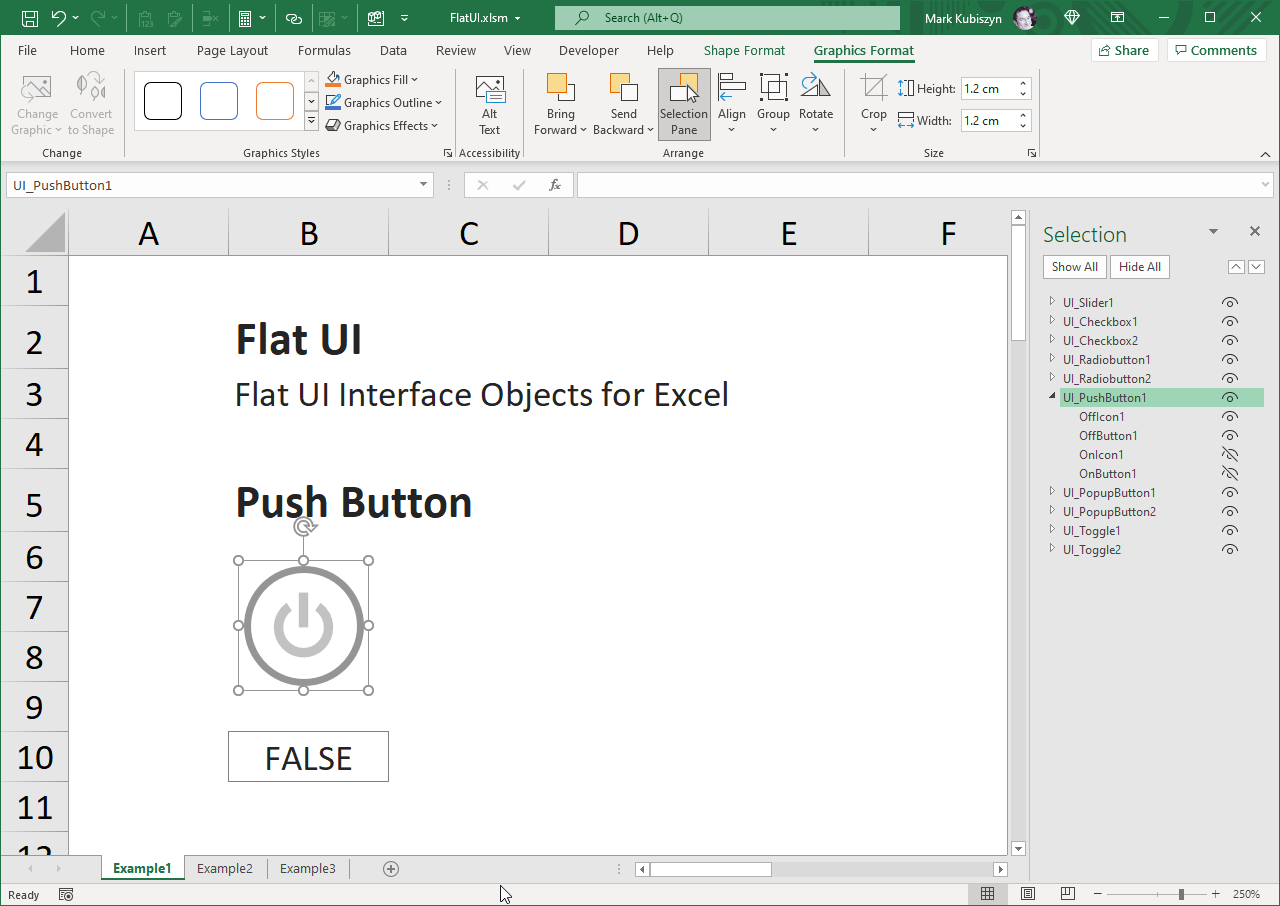Switch to the Example2 sheet tab
Viewport: 1280px width, 906px height.
click(224, 869)
